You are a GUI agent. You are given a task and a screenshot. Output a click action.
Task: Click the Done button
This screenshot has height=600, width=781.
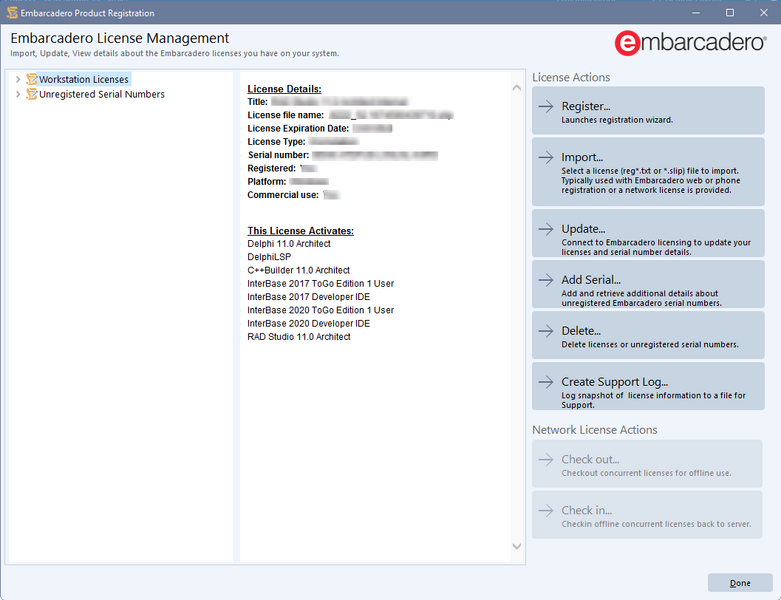pos(740,583)
